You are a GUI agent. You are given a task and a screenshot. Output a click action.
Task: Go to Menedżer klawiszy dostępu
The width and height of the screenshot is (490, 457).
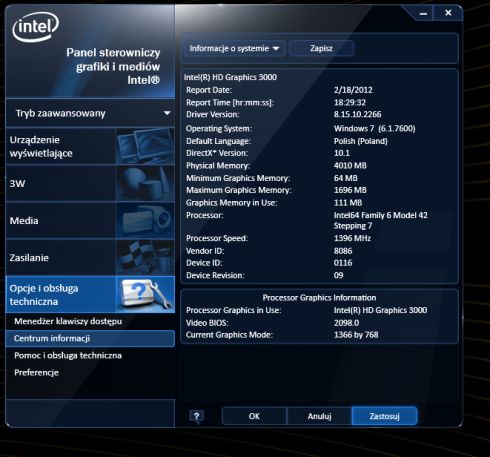tap(68, 321)
